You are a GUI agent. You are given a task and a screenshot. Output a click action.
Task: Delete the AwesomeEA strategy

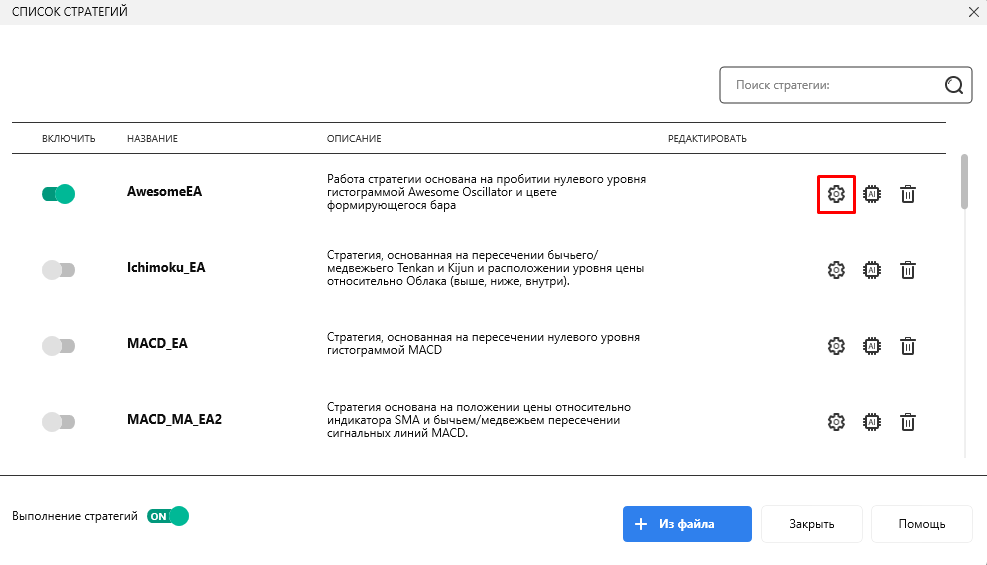907,194
